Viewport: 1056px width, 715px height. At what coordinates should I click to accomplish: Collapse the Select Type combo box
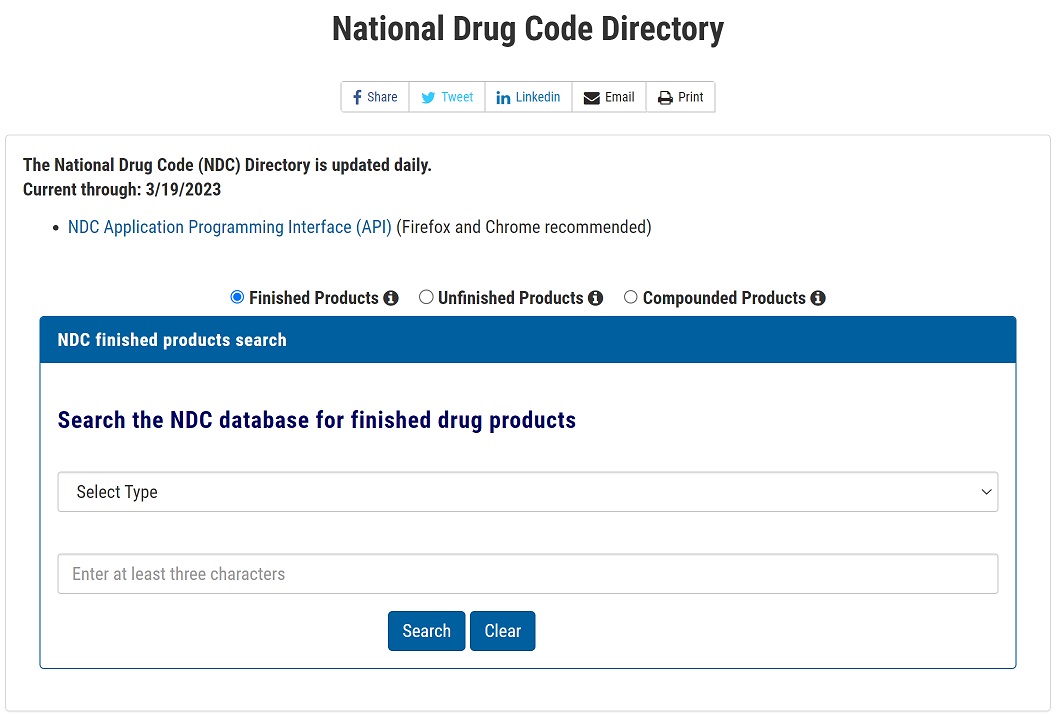(x=528, y=491)
